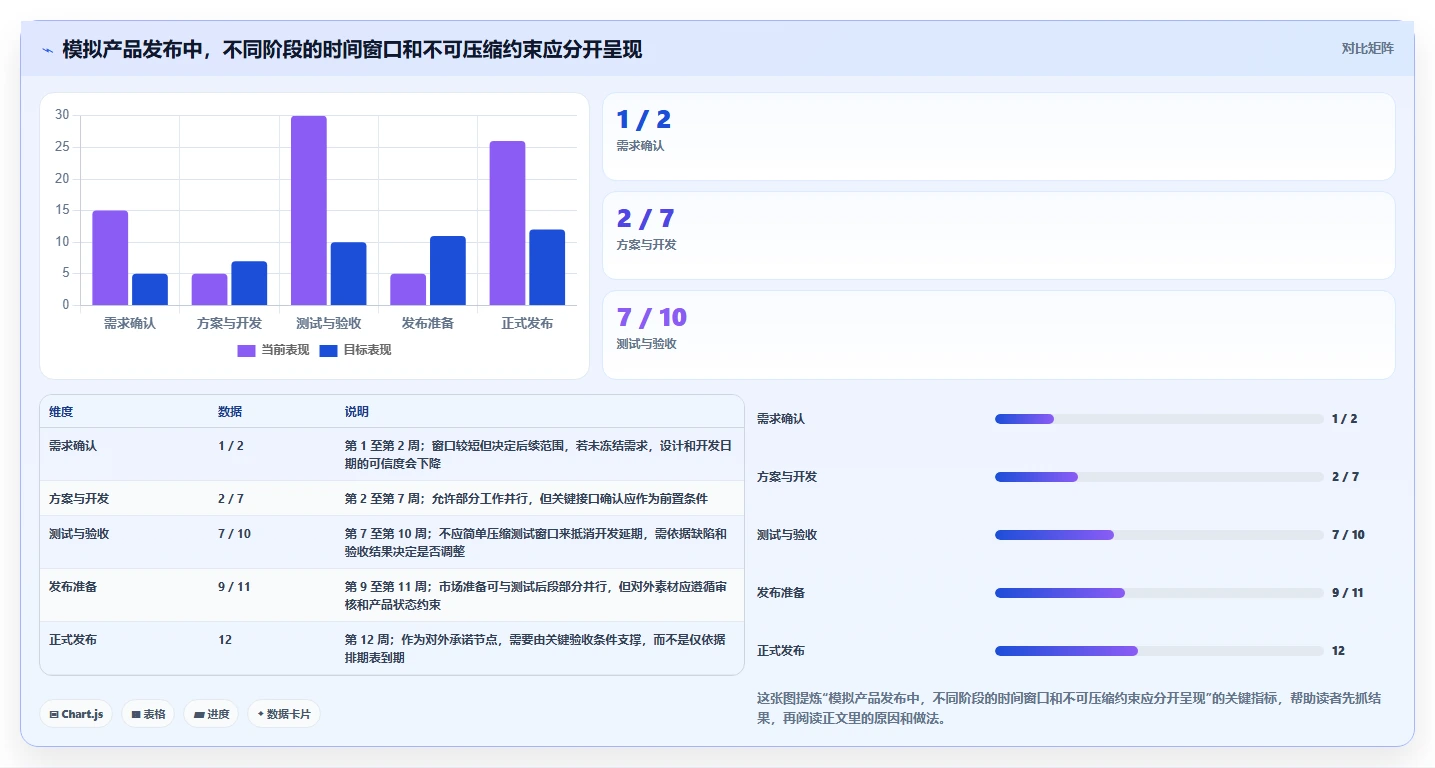Screen dimensions: 1435x768
Task: Click the Chart.js tag chip
Action: click(x=76, y=714)
